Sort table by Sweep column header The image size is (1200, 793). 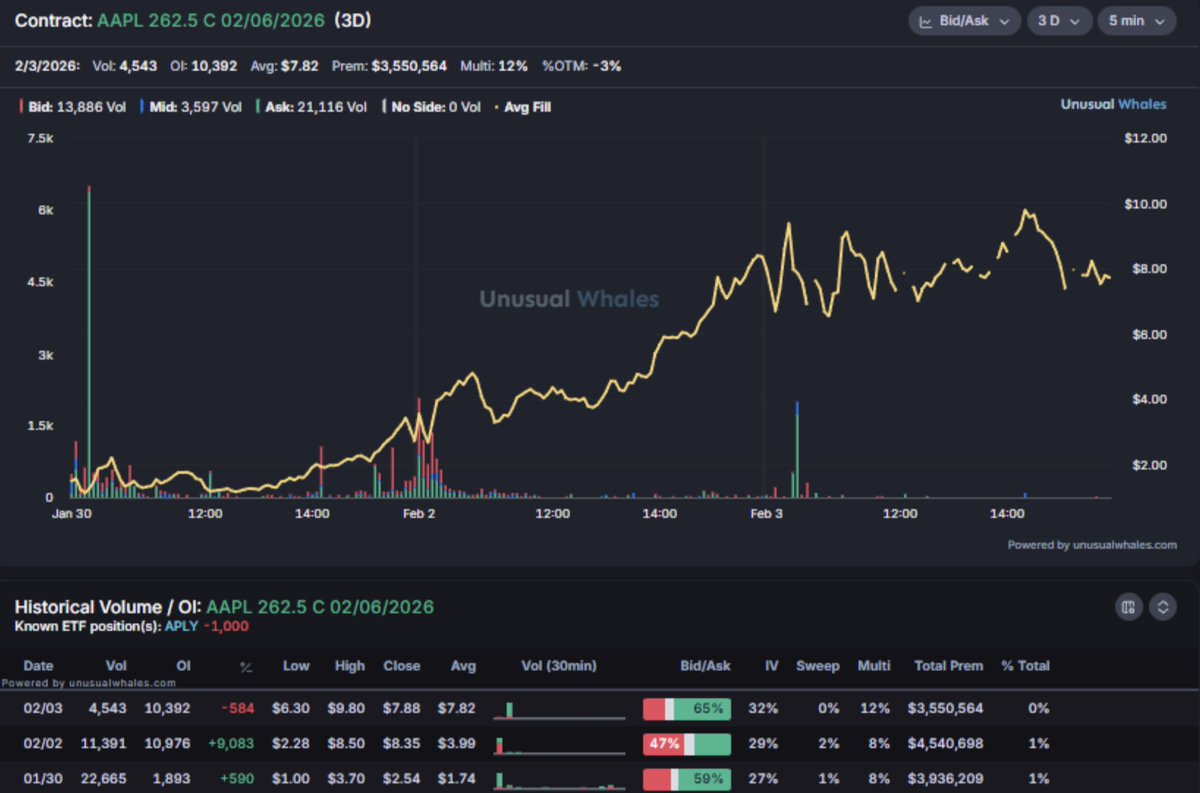[x=816, y=665]
